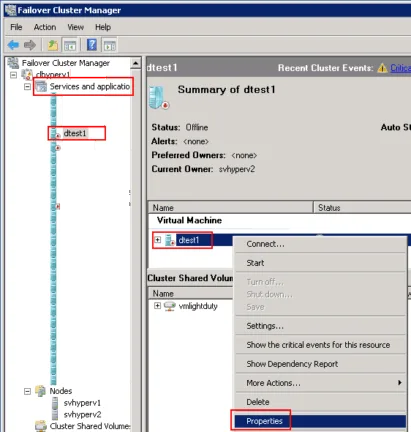Click the vmlightduty disk icon
The image size is (411, 432).
tap(170, 306)
